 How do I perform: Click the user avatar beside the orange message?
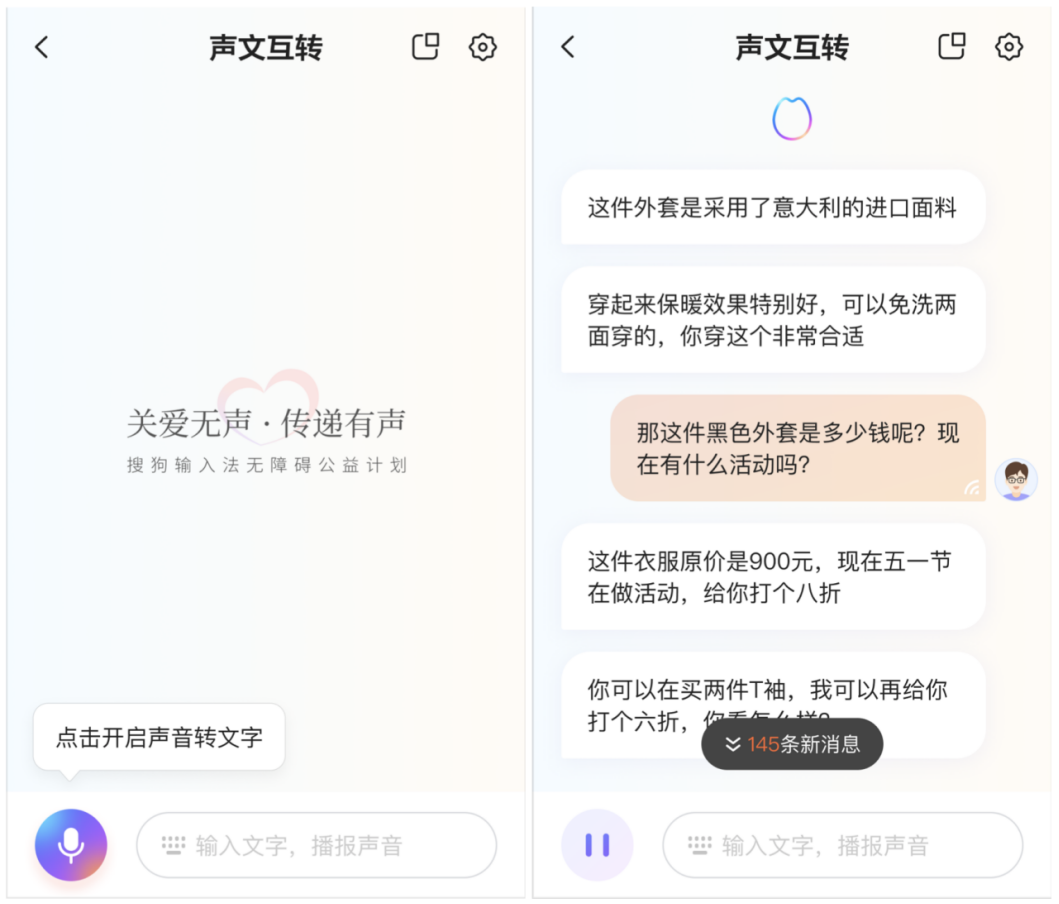pos(1016,479)
